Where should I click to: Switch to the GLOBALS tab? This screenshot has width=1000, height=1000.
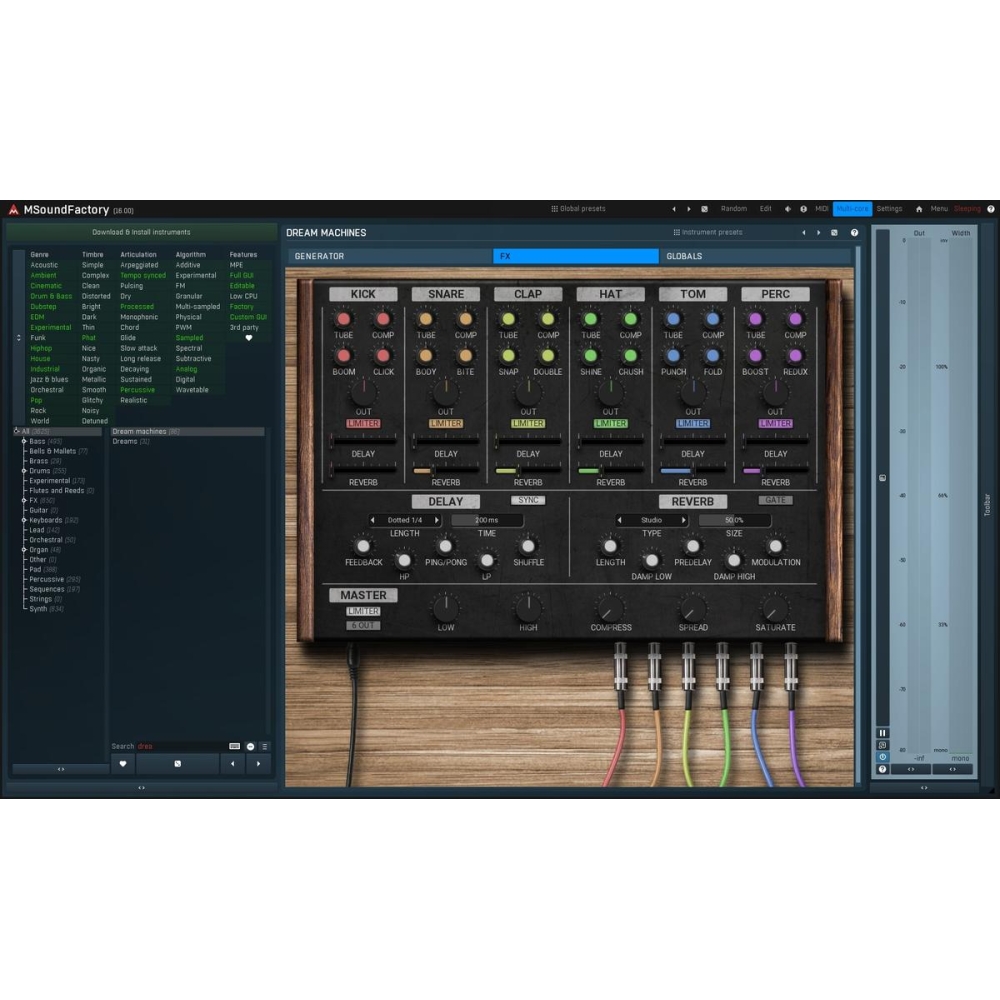tap(755, 256)
